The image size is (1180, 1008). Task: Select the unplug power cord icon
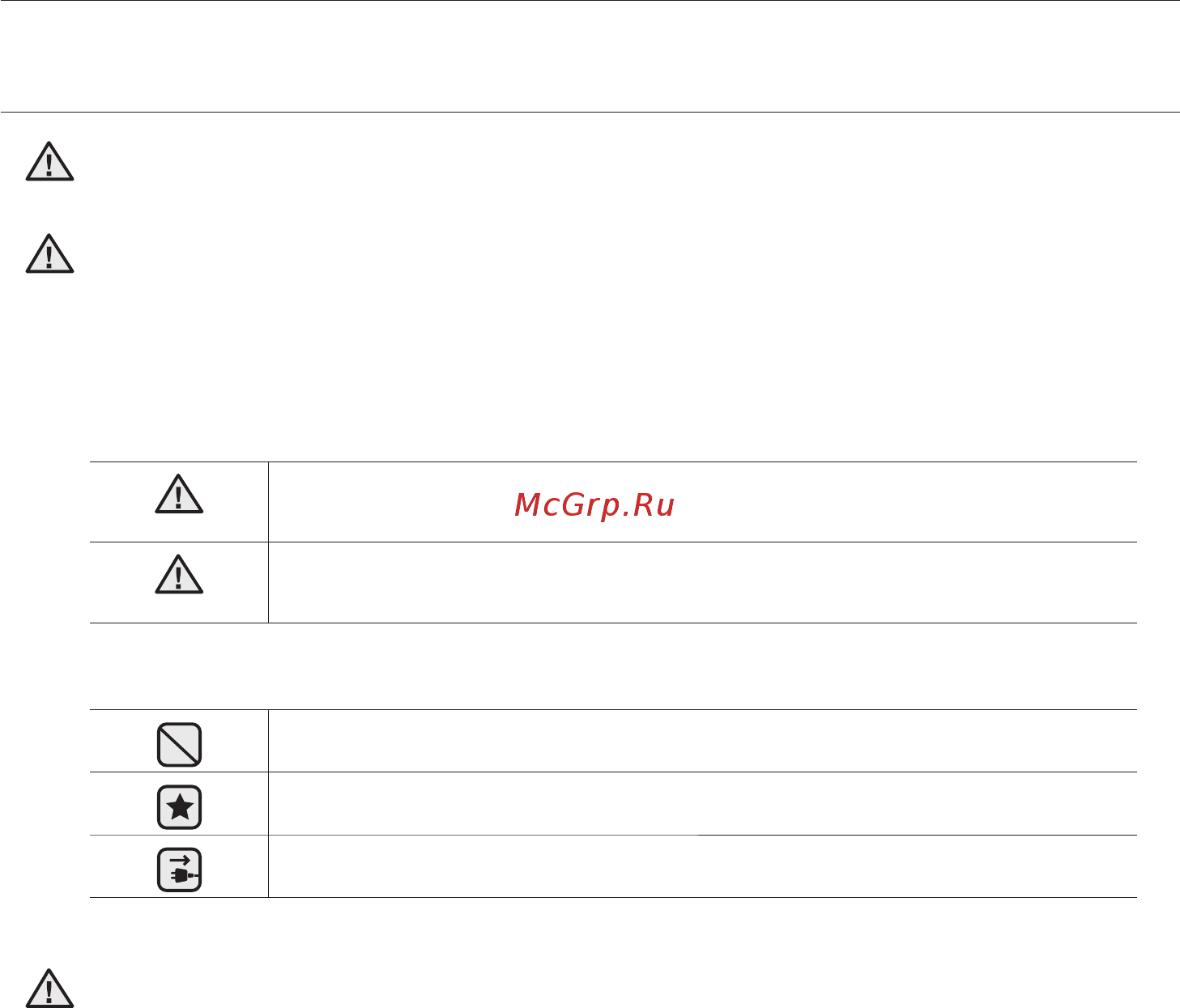point(179,870)
